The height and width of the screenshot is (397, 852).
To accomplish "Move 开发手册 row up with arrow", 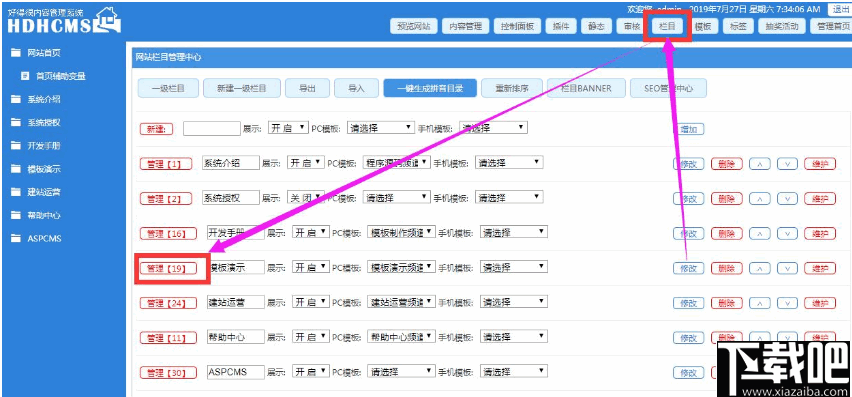I will pyautogui.click(x=760, y=234).
